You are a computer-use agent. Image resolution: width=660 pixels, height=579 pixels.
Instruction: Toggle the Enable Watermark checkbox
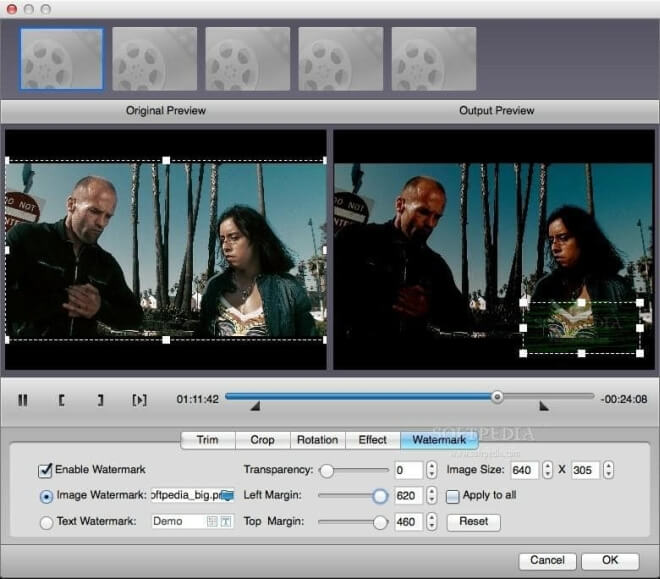pos(45,470)
